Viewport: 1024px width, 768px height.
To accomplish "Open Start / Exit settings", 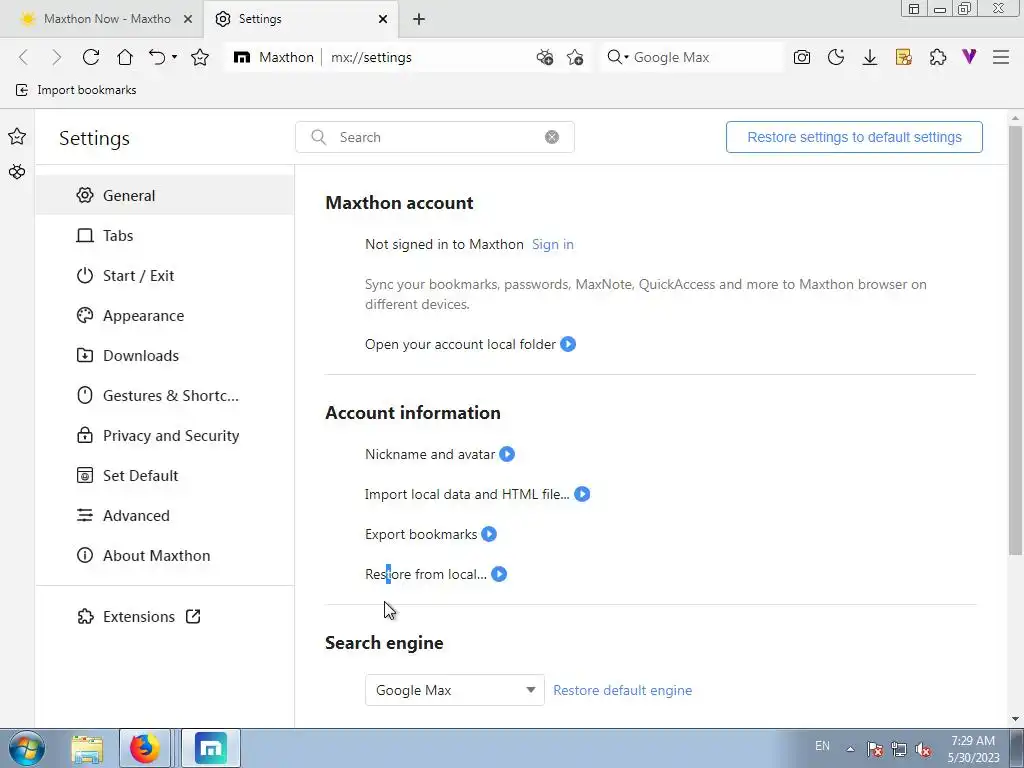I will point(165,276).
